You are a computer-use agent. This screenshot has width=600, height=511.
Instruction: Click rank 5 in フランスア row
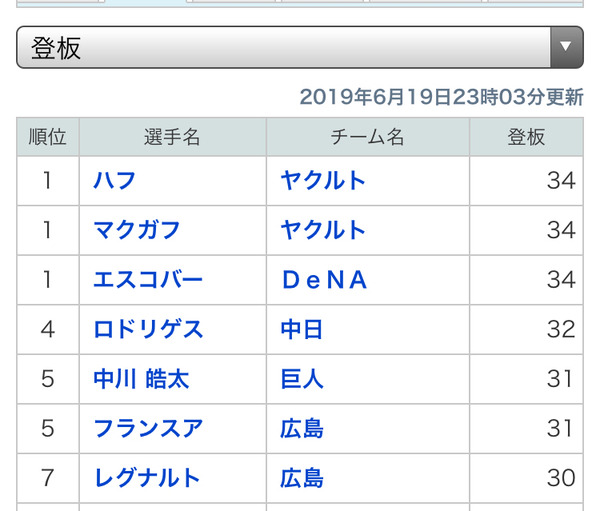click(x=48, y=428)
